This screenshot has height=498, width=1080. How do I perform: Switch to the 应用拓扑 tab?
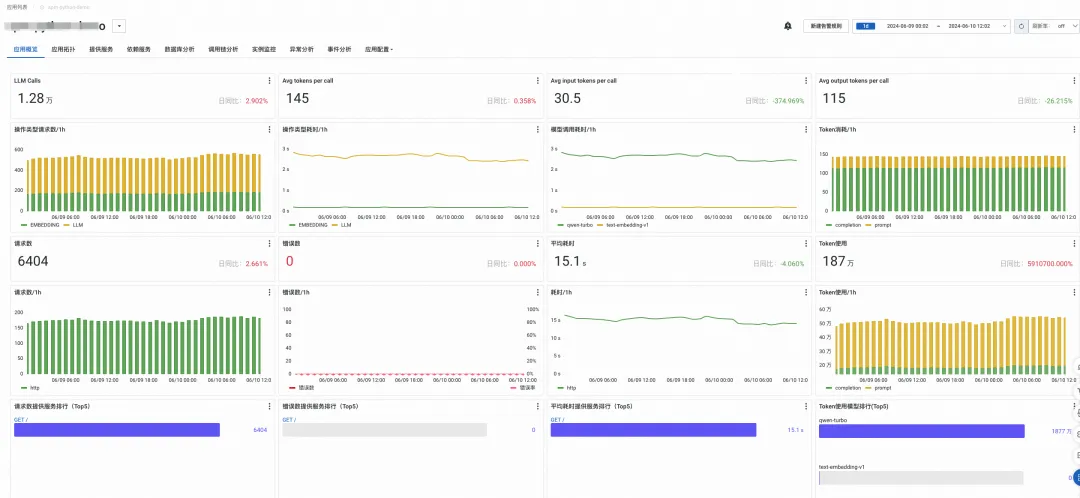pos(63,50)
